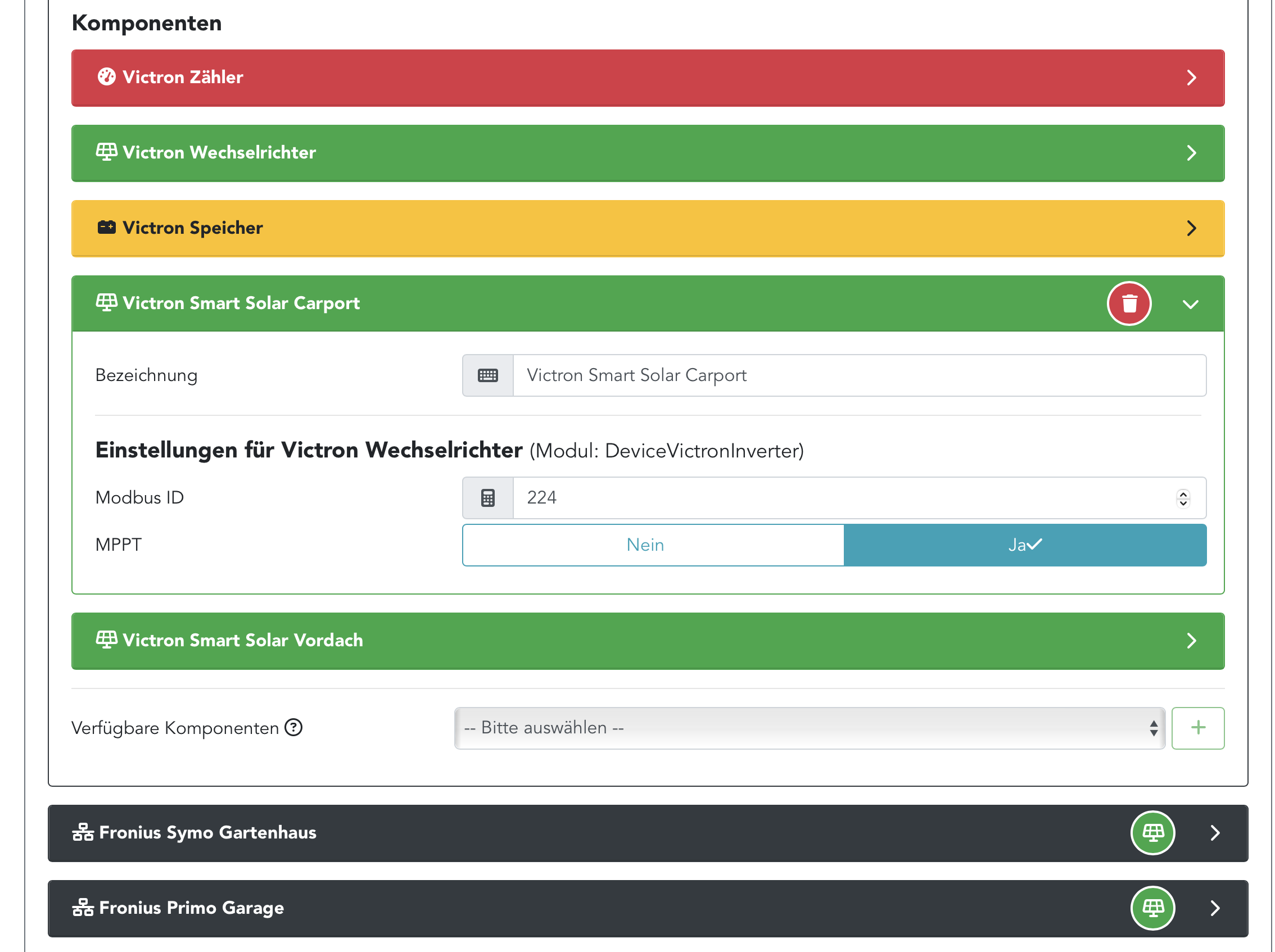
Task: Open the Verfügbare Komponenten dropdown
Action: (809, 728)
